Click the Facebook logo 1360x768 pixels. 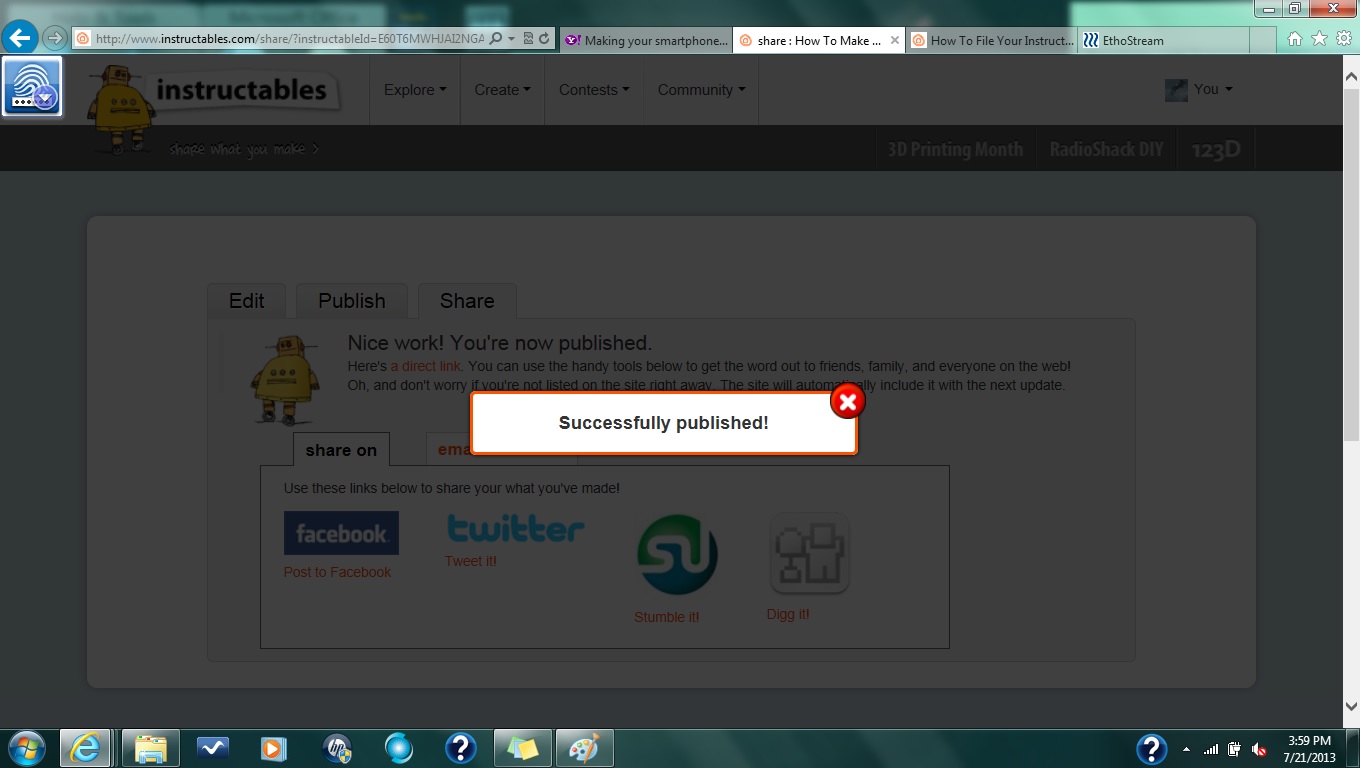tap(341, 533)
